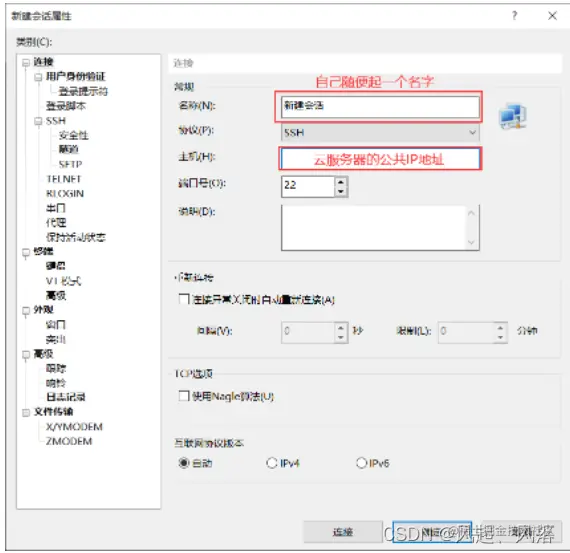Select 串口 in the category tree

(56, 208)
